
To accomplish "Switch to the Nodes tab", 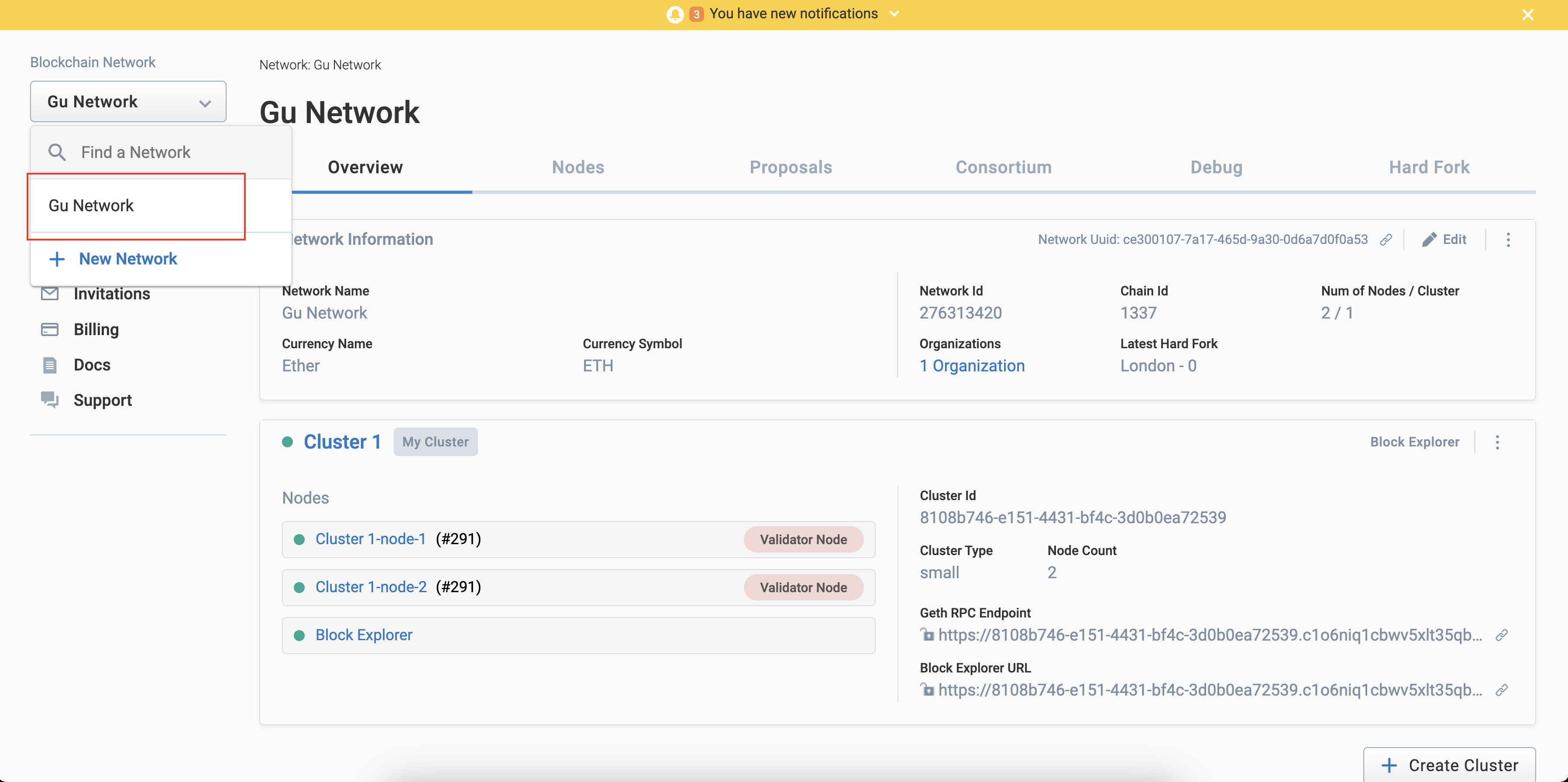I will 578,168.
